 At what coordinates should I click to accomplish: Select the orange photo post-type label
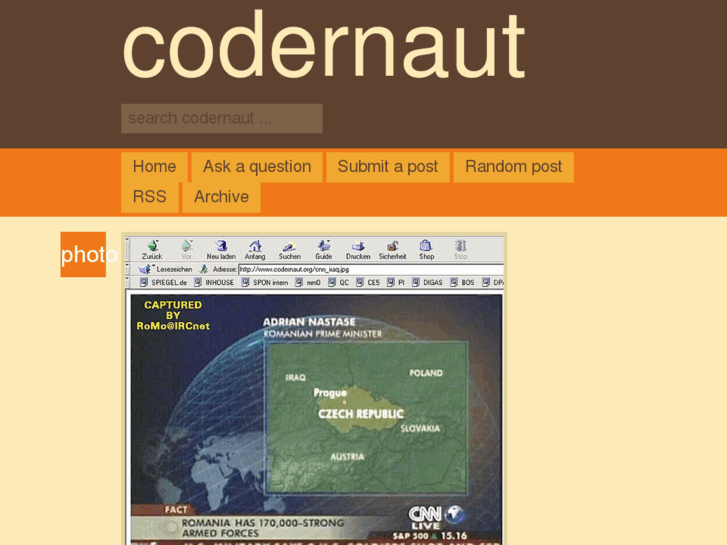coord(83,254)
